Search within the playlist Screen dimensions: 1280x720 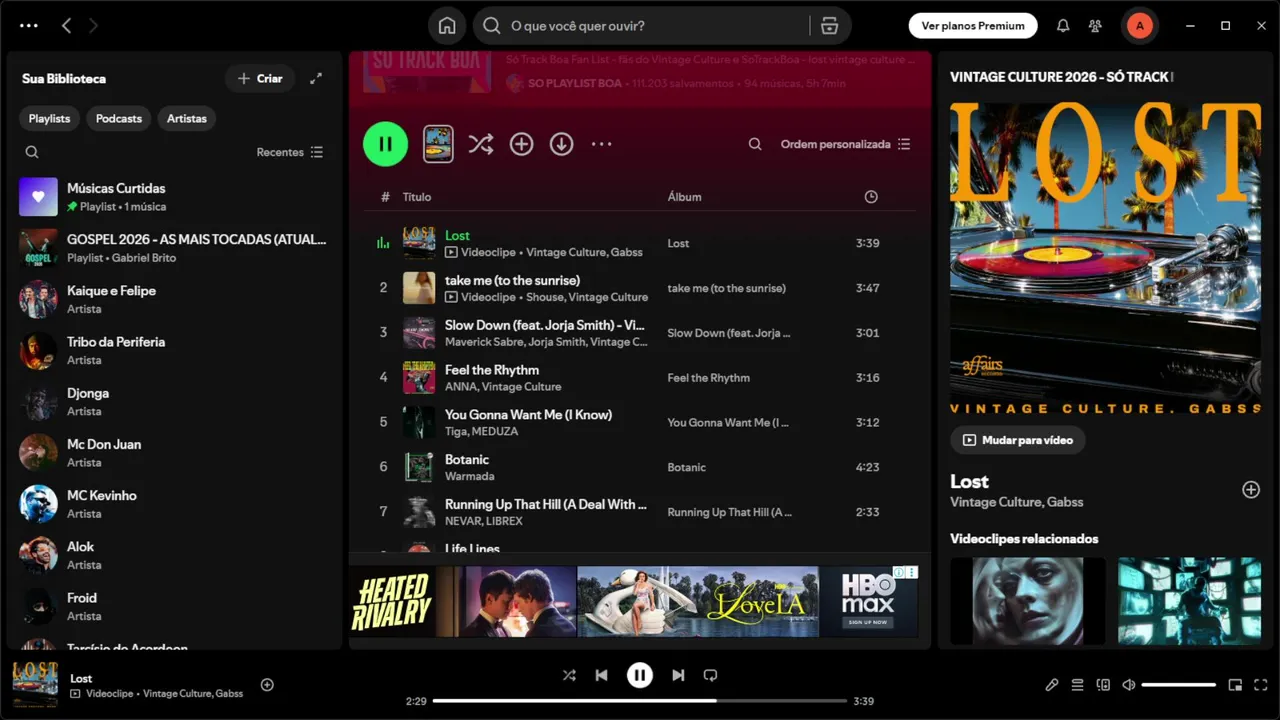click(755, 144)
